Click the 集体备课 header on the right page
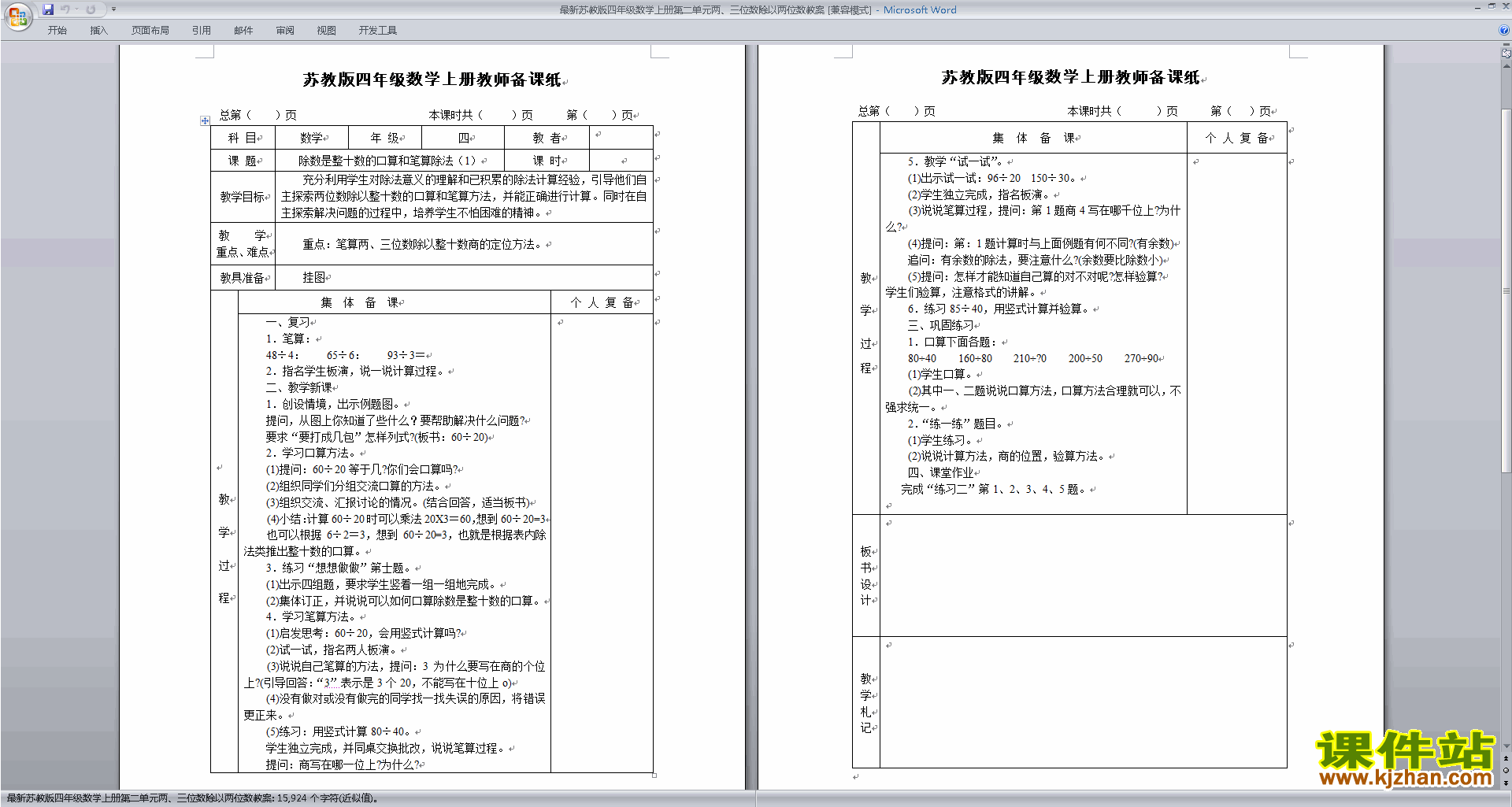The width and height of the screenshot is (1512, 807). (1034, 138)
